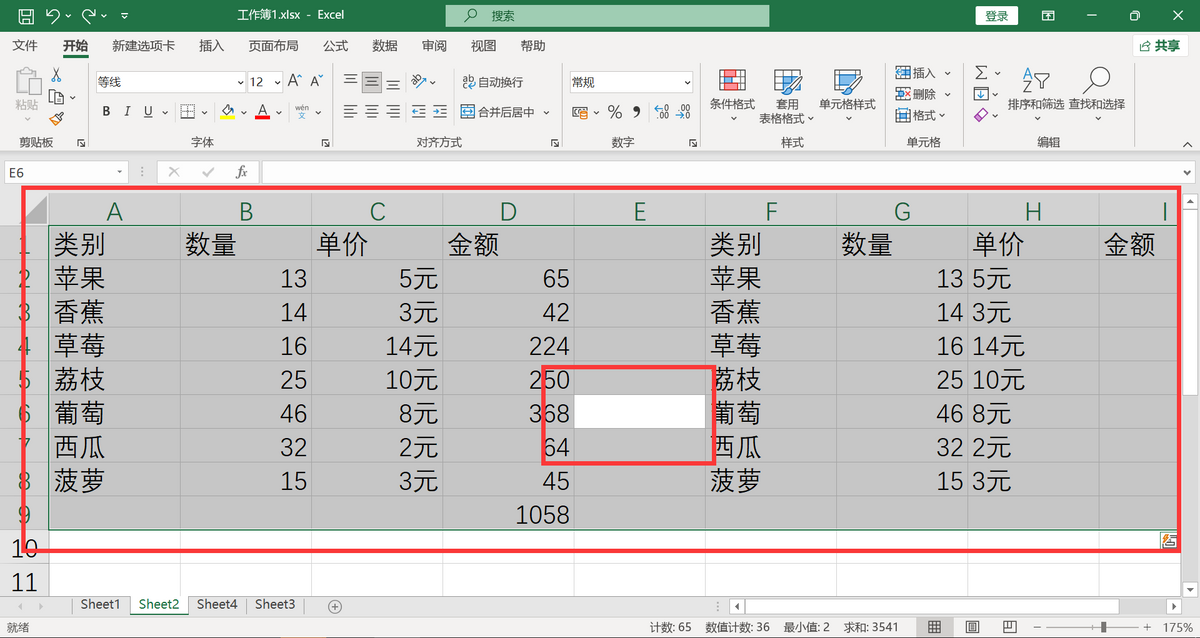Open 套用表格格式 table styles
1200x638 pixels.
point(787,95)
